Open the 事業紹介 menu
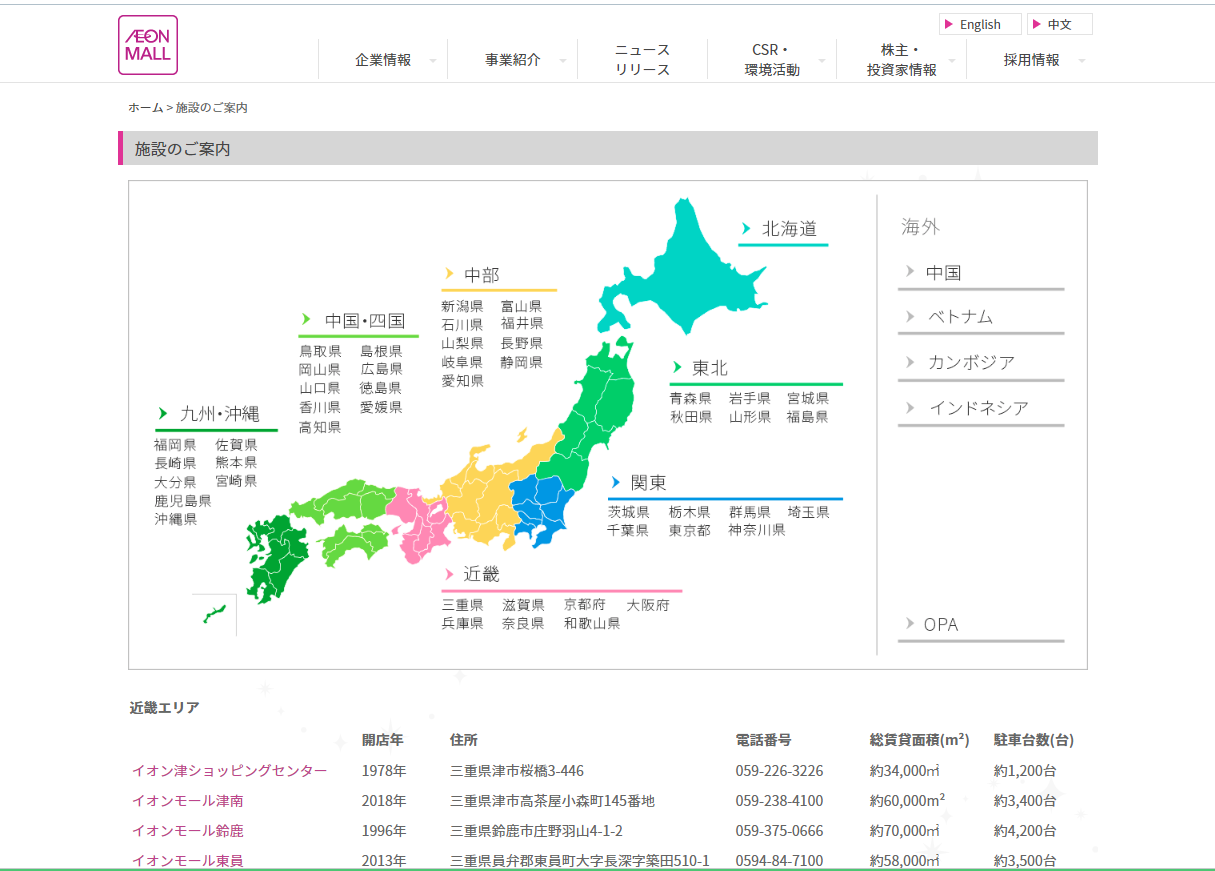Screen dimensions: 1215x871 513,60
